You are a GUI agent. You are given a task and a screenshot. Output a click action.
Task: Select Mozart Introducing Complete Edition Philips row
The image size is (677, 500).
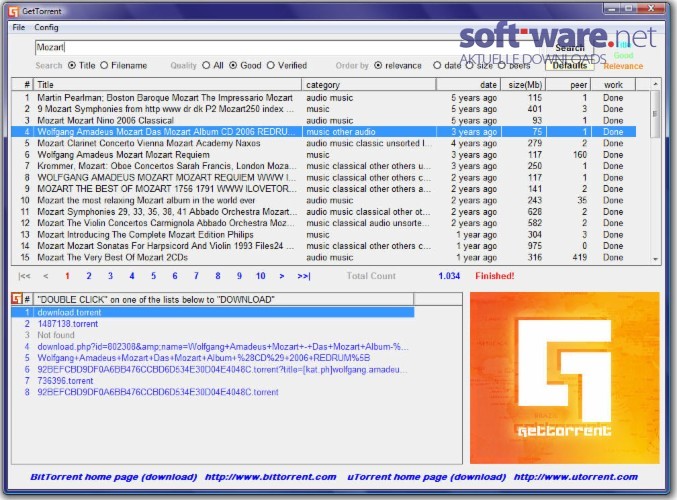click(324, 234)
